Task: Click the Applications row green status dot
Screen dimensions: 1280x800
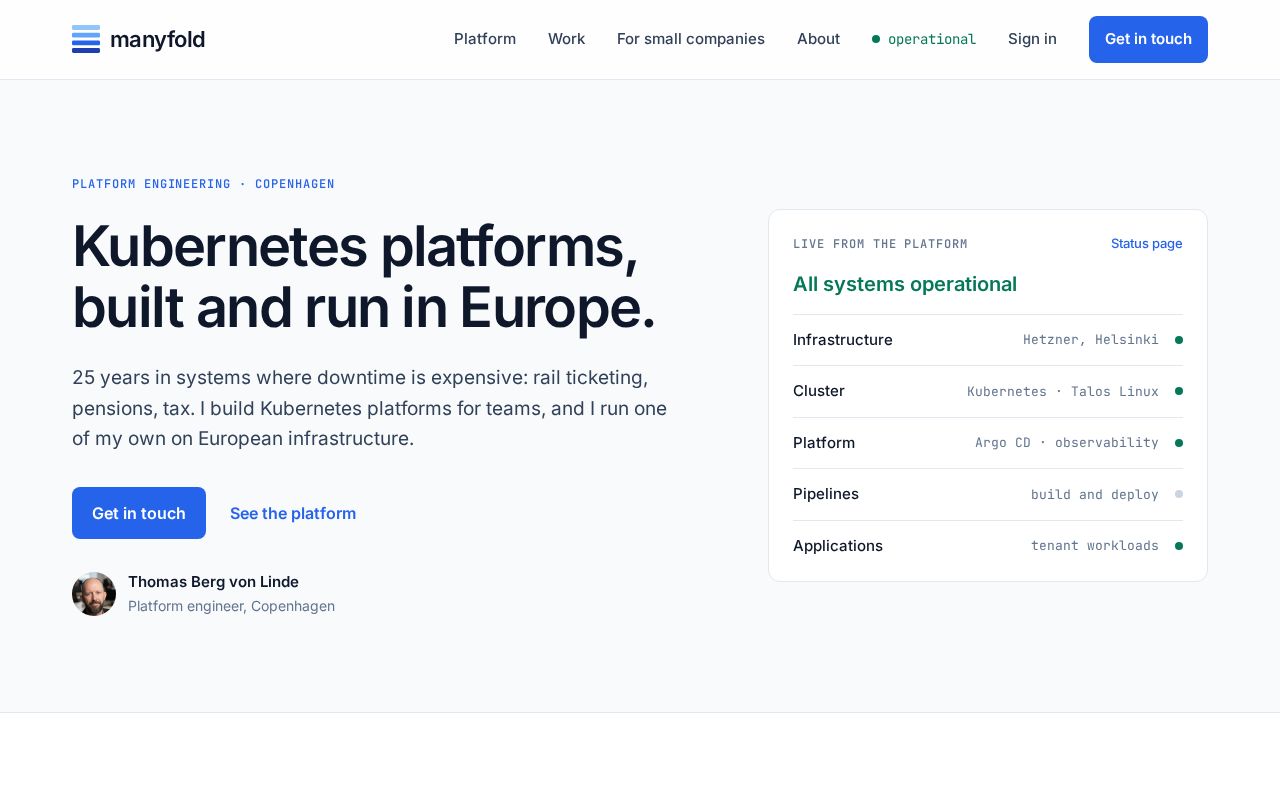Action: tap(1179, 546)
